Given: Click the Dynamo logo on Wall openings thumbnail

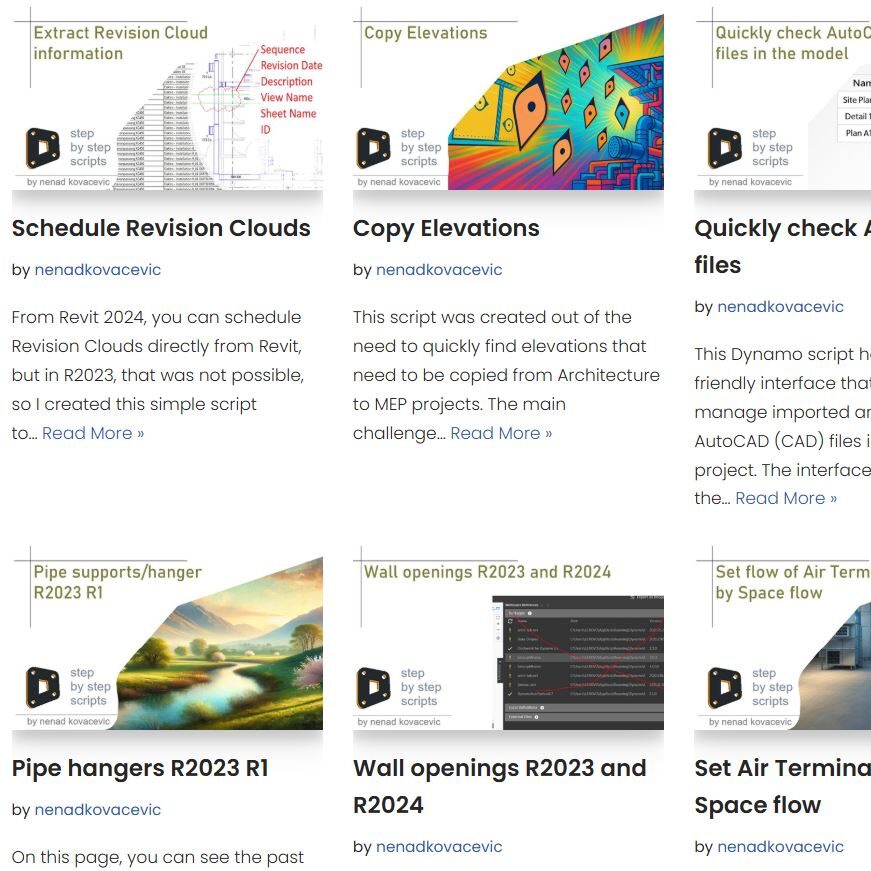Looking at the screenshot, I should [373, 688].
